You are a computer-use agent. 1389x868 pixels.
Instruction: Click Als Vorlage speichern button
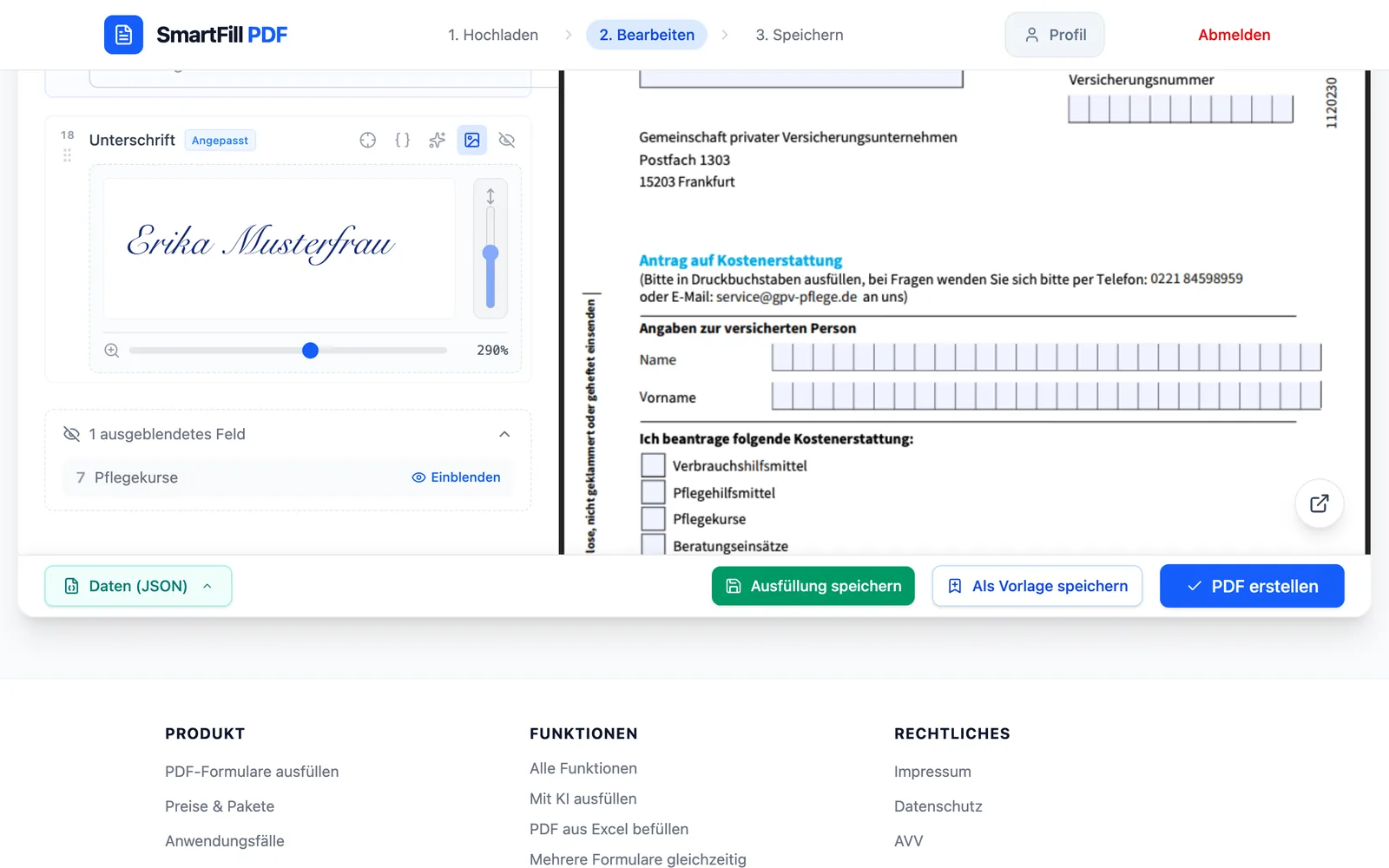pyautogui.click(x=1037, y=586)
